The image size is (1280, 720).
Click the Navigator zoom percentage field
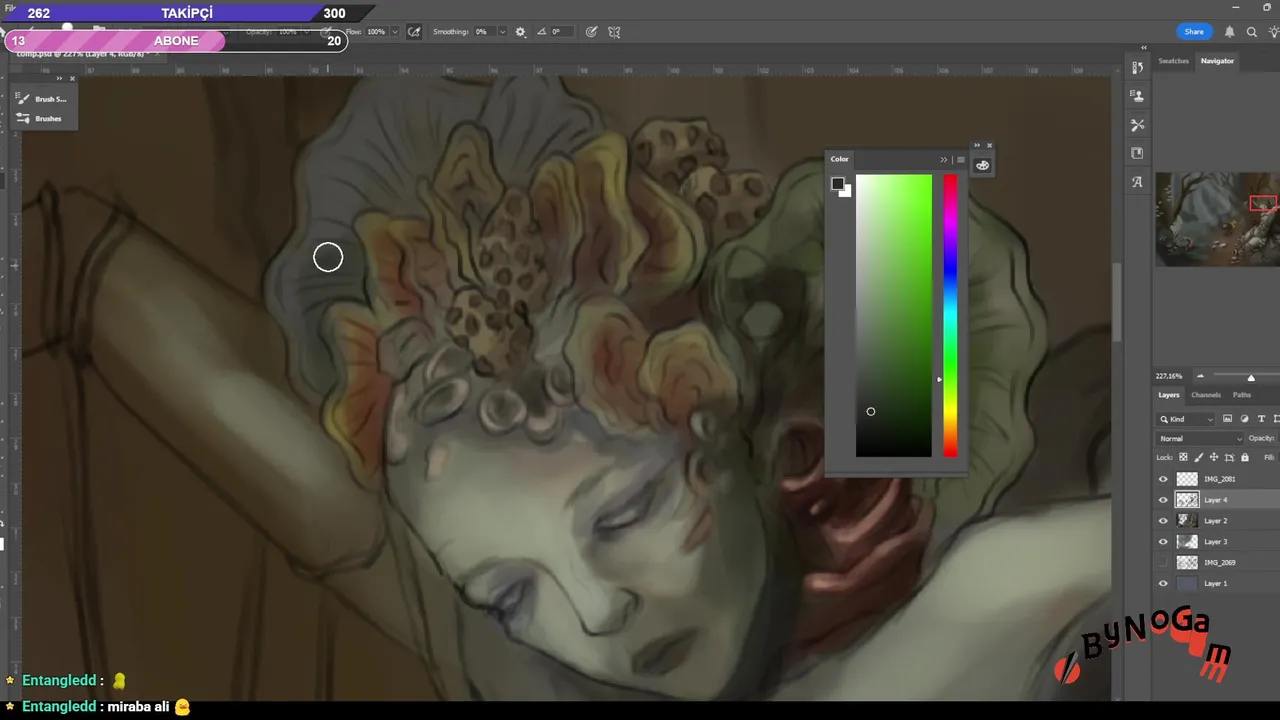click(x=1168, y=376)
